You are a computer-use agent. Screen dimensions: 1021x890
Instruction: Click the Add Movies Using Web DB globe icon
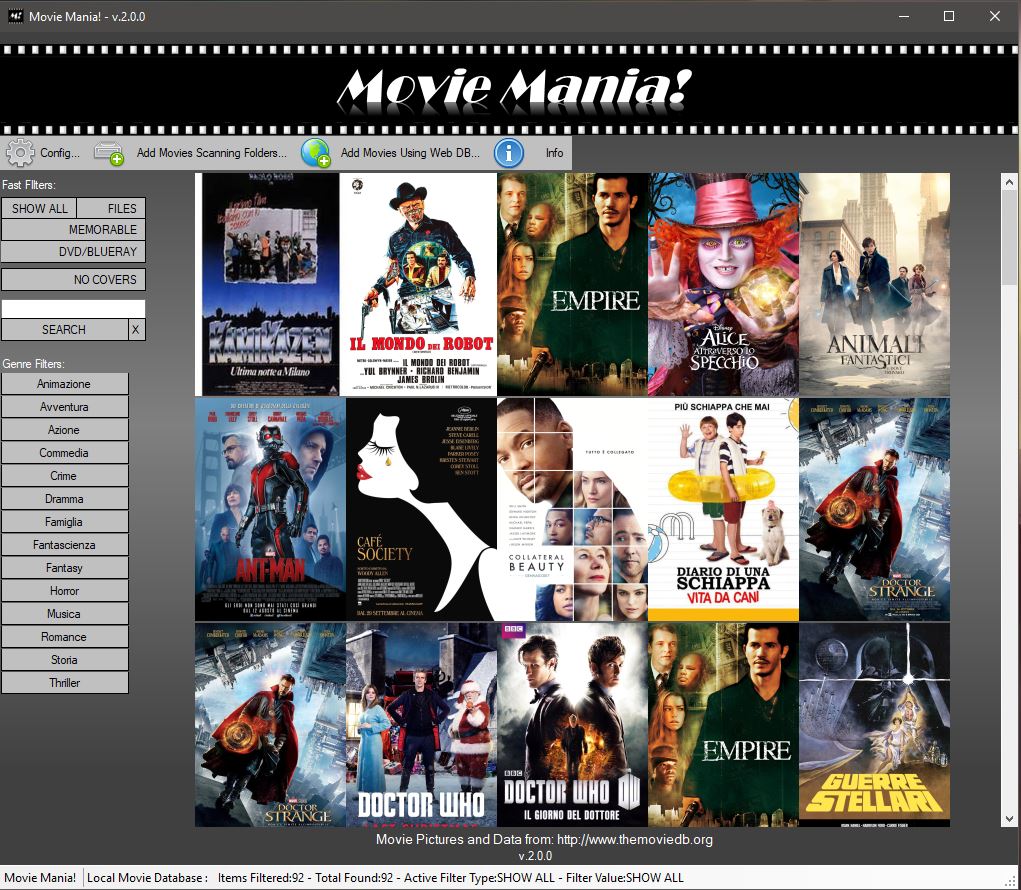click(316, 153)
